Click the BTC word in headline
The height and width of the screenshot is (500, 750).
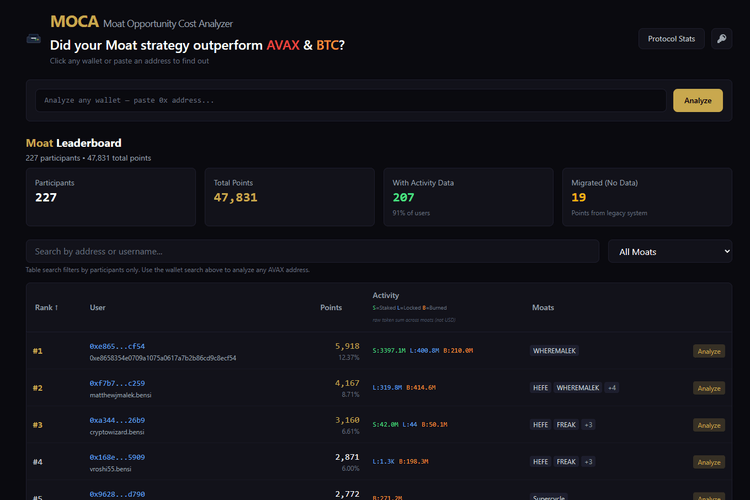tap(328, 45)
